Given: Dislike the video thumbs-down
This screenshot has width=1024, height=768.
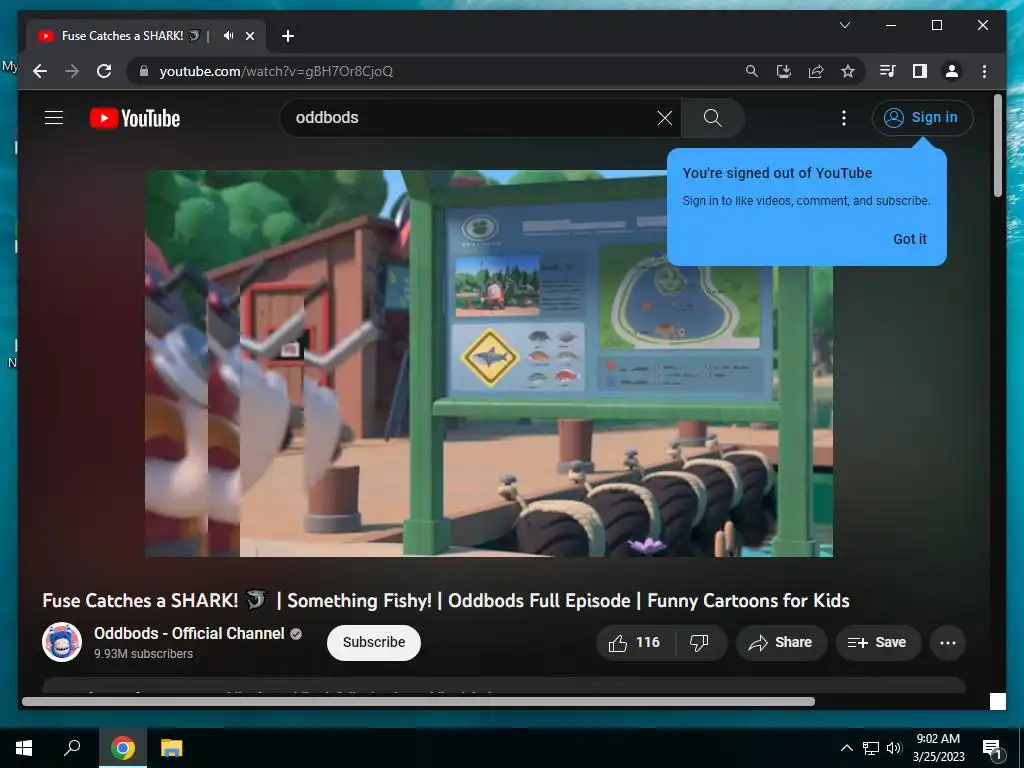Looking at the screenshot, I should [x=701, y=643].
